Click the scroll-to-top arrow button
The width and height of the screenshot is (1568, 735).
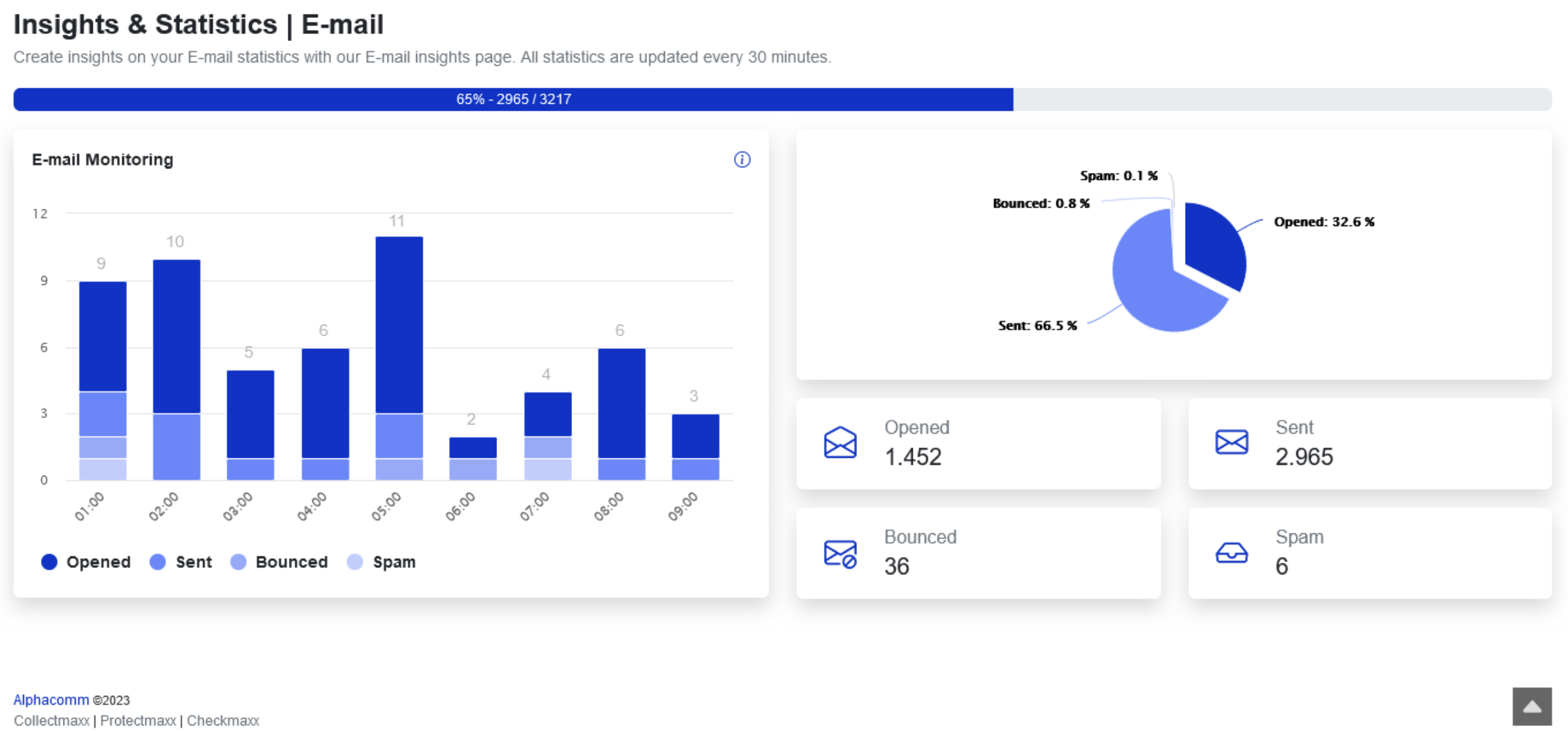(x=1532, y=707)
